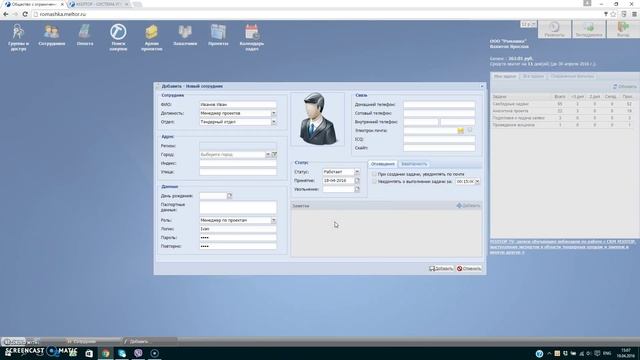Click the employee avatar photo
This screenshot has height=360, width=640.
click(317, 119)
